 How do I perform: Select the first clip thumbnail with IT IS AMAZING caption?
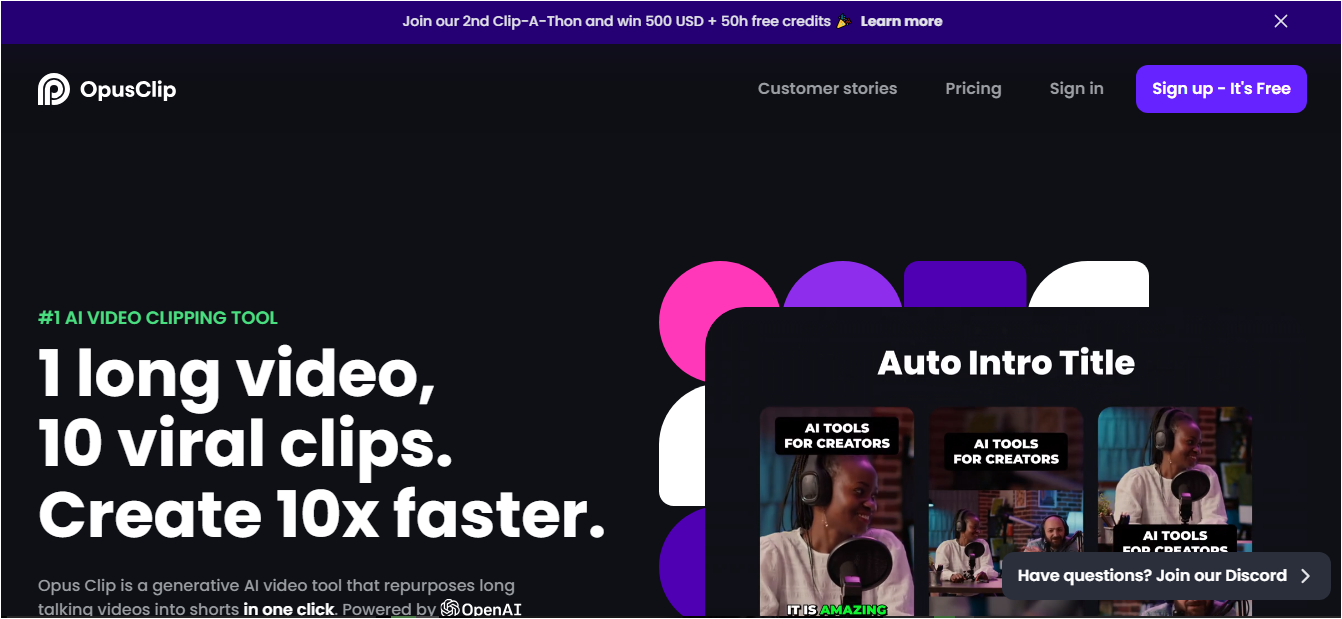click(837, 511)
